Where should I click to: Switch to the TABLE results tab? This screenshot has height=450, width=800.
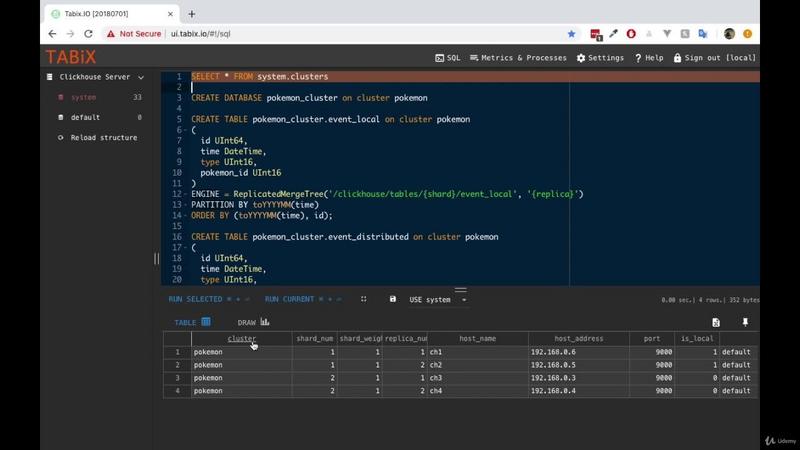click(x=192, y=322)
